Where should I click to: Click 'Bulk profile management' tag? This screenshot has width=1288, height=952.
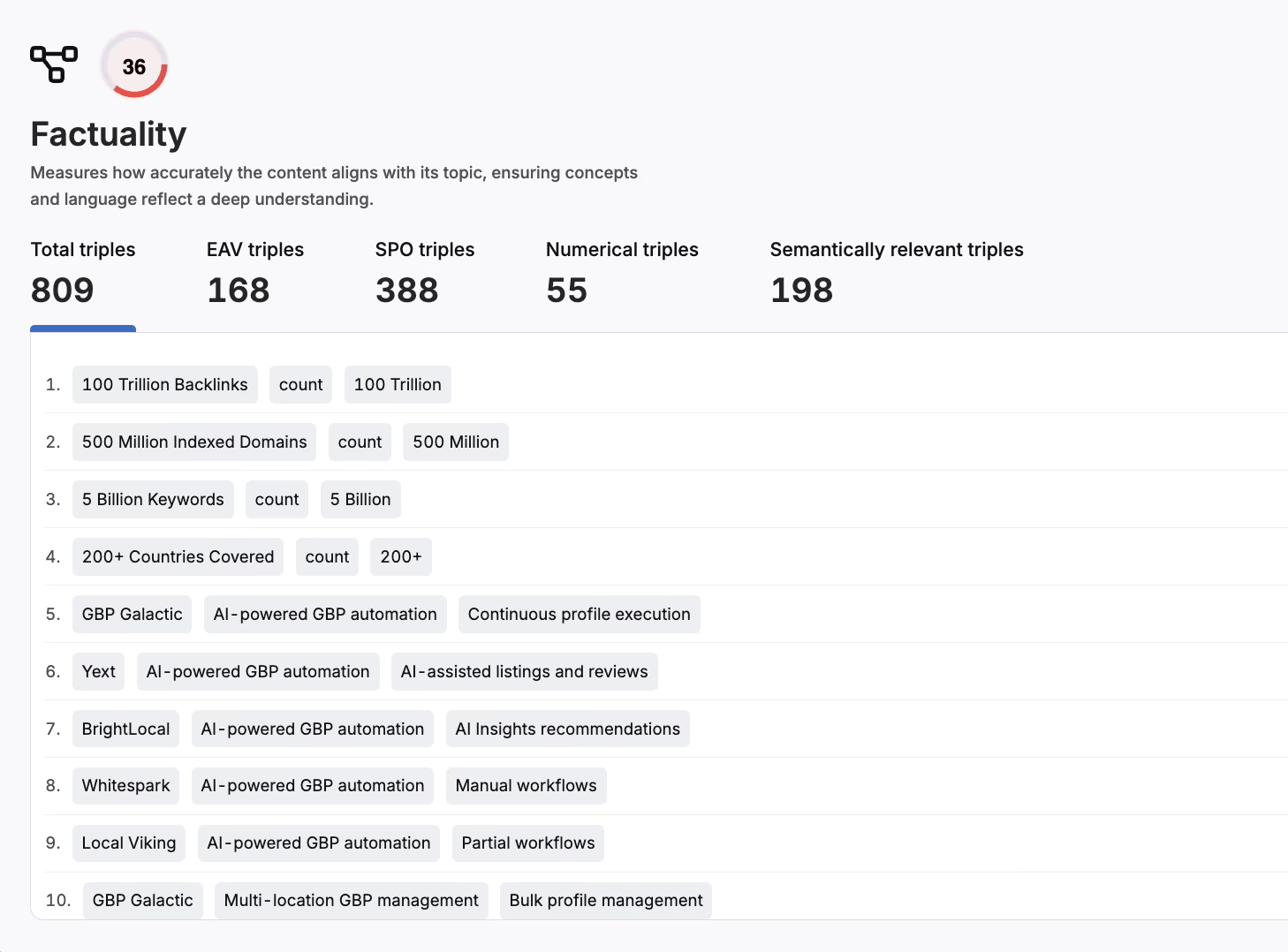[x=606, y=901]
